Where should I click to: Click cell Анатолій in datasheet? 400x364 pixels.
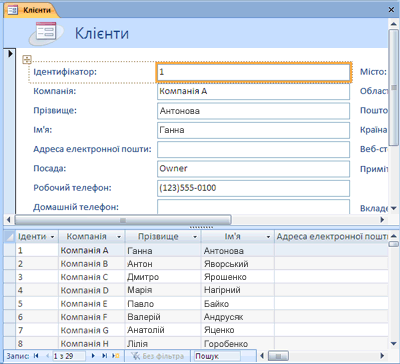click(x=163, y=330)
